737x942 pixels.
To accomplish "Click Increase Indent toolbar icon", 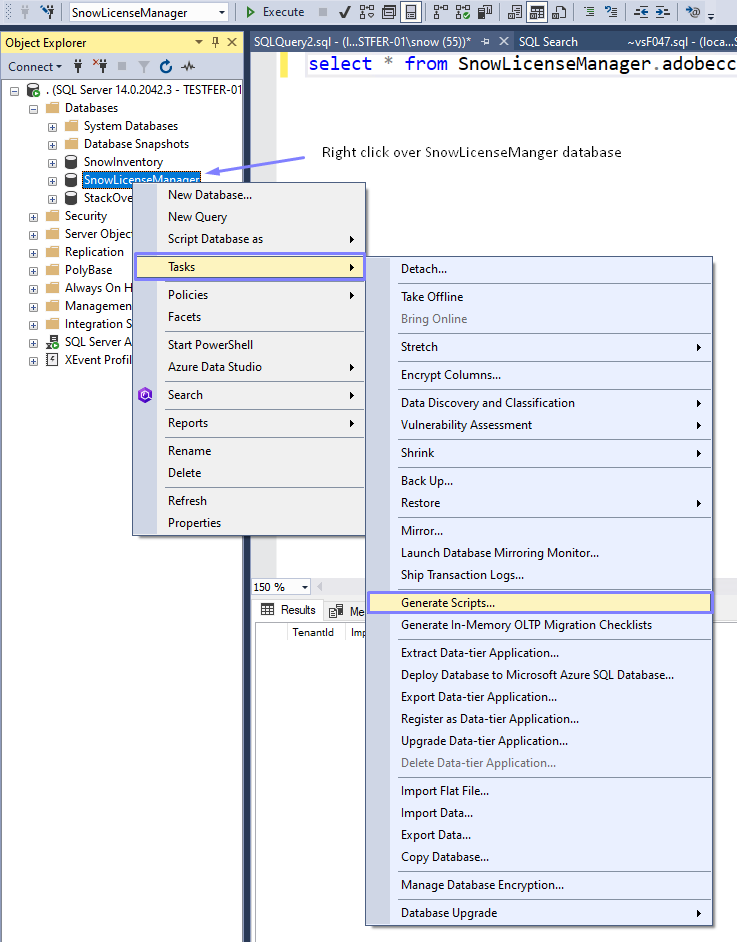I will (x=663, y=12).
